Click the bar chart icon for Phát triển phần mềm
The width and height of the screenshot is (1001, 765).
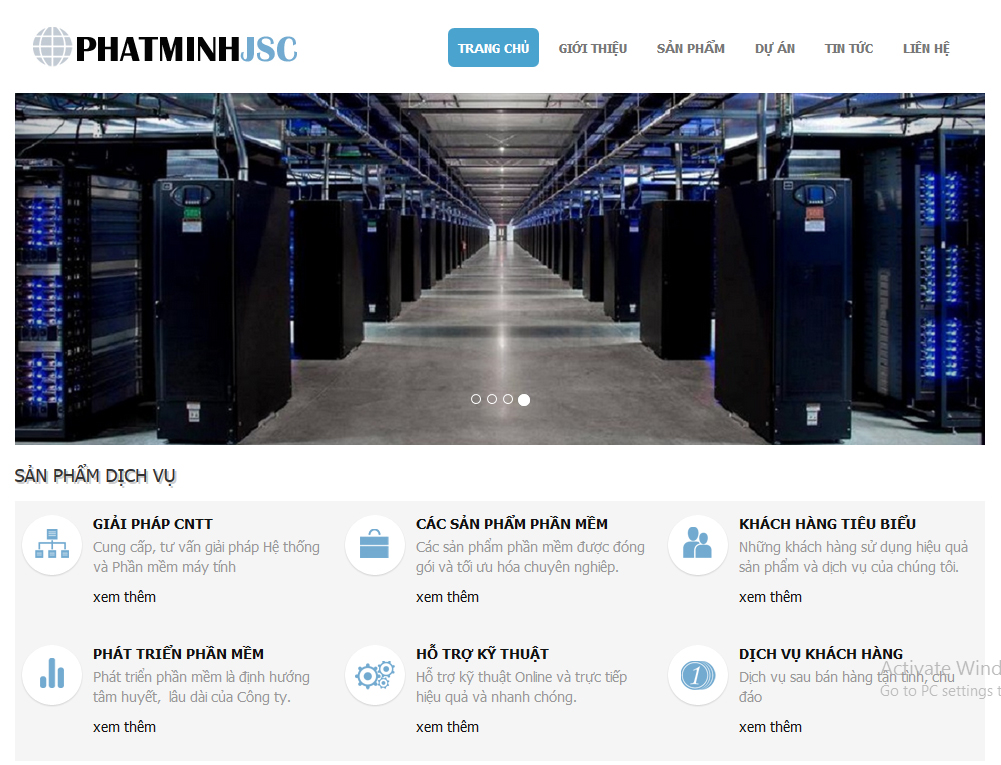click(51, 675)
